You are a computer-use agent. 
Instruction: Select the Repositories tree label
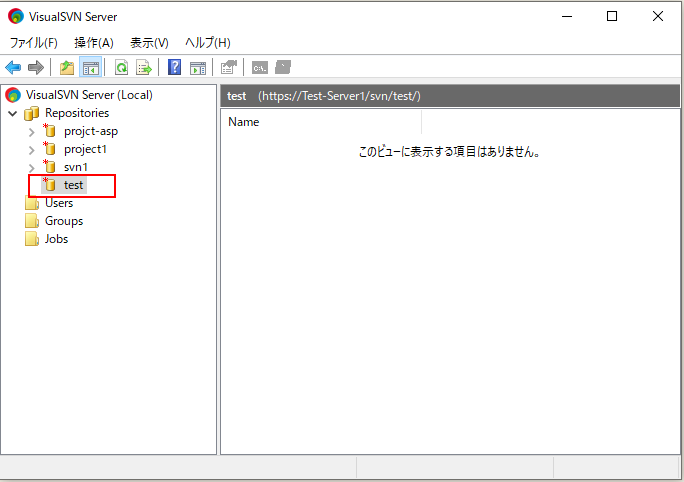[x=77, y=113]
